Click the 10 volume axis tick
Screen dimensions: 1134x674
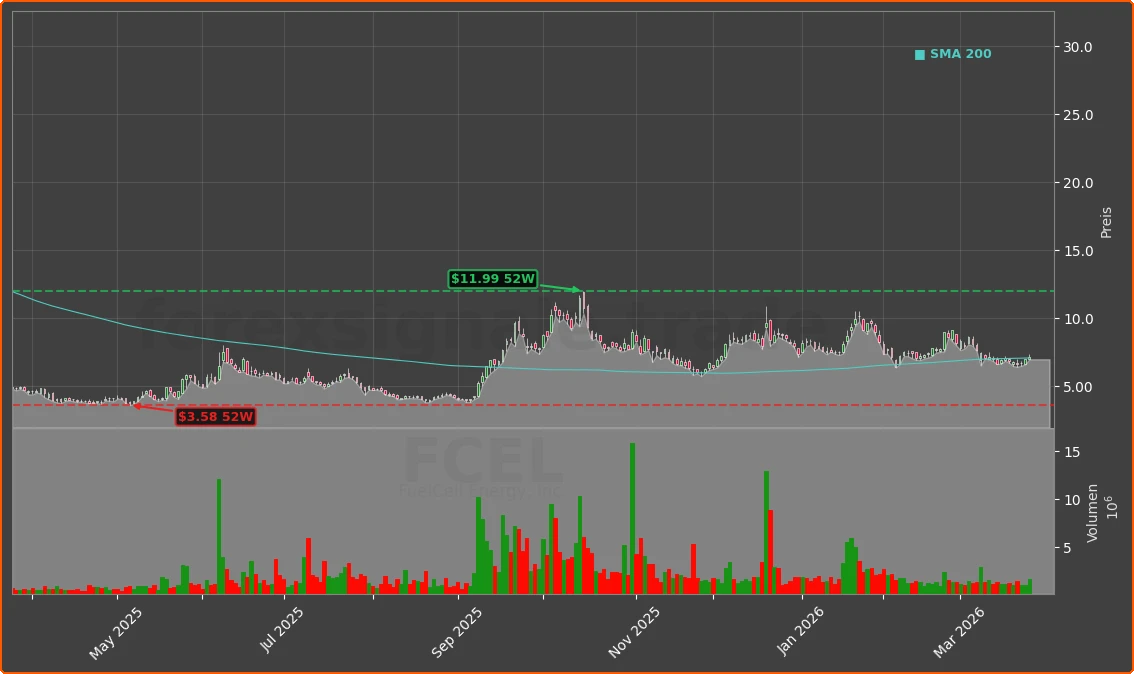click(x=1072, y=500)
